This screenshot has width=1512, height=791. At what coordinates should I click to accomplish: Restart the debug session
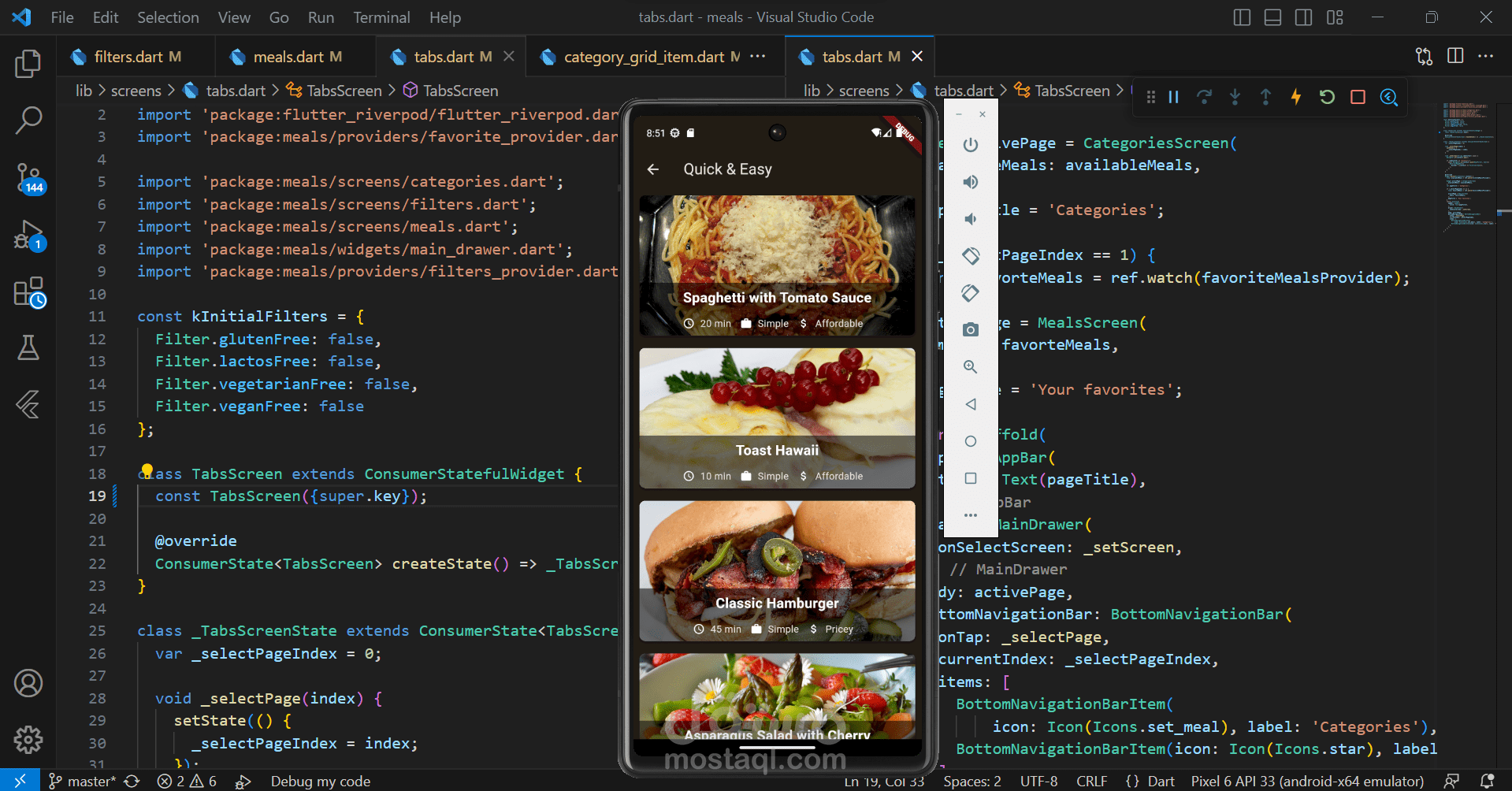[1327, 97]
